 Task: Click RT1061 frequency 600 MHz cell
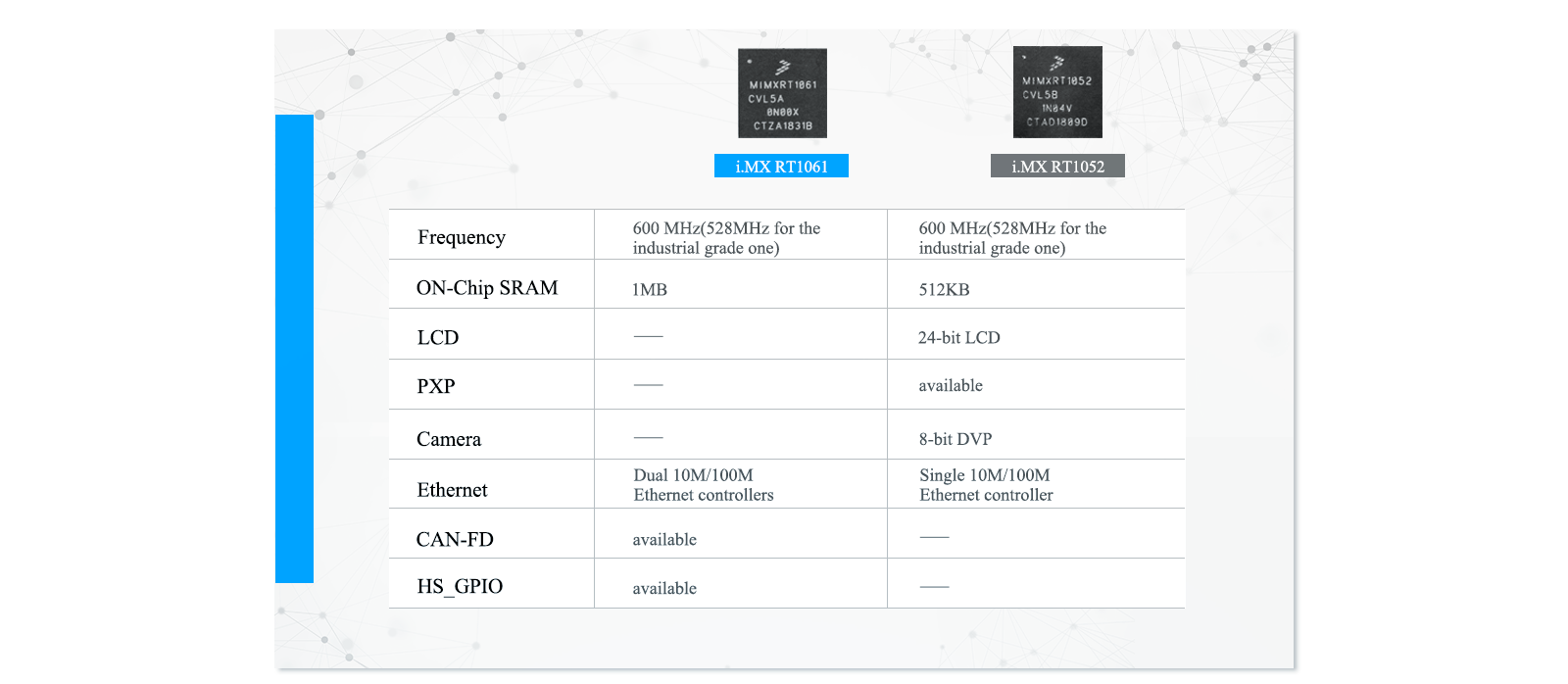726,238
